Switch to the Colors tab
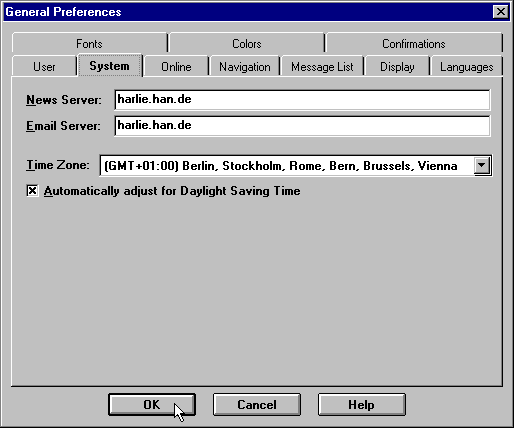The height and width of the screenshot is (428, 514). point(247,43)
